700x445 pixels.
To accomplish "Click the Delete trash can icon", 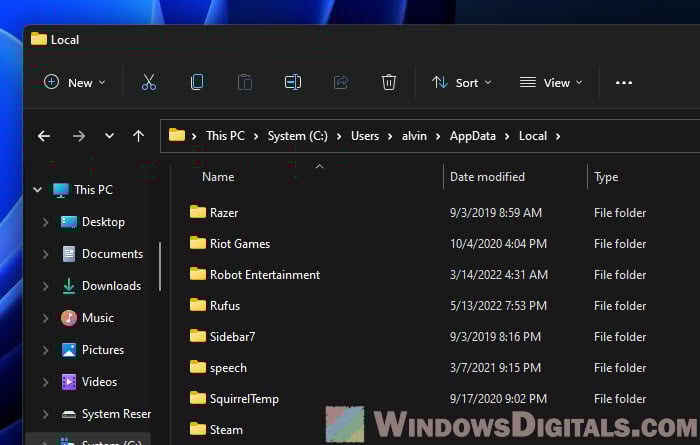I will point(388,83).
